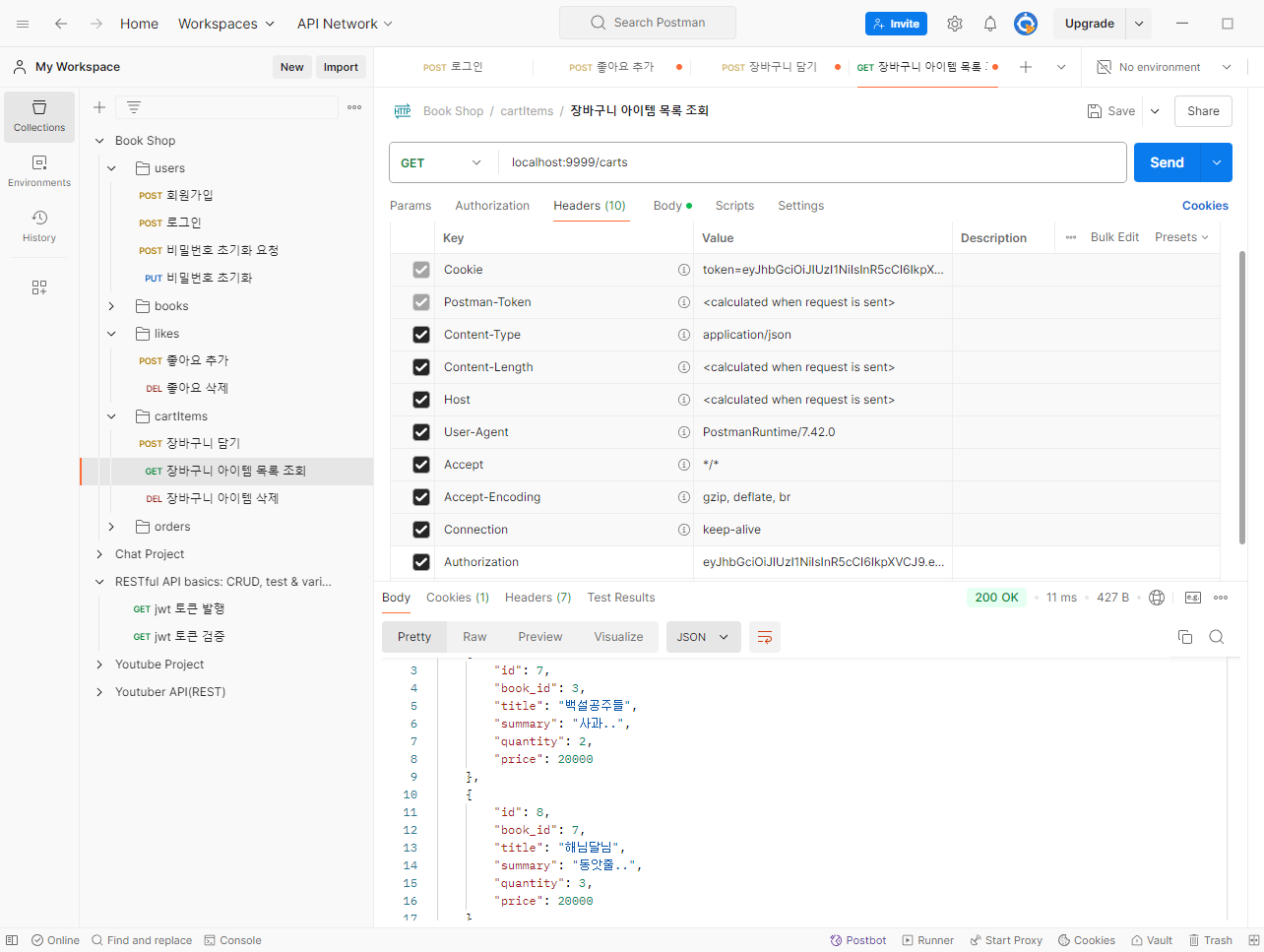
Task: Switch to the Scripts tab
Action: [x=734, y=206]
